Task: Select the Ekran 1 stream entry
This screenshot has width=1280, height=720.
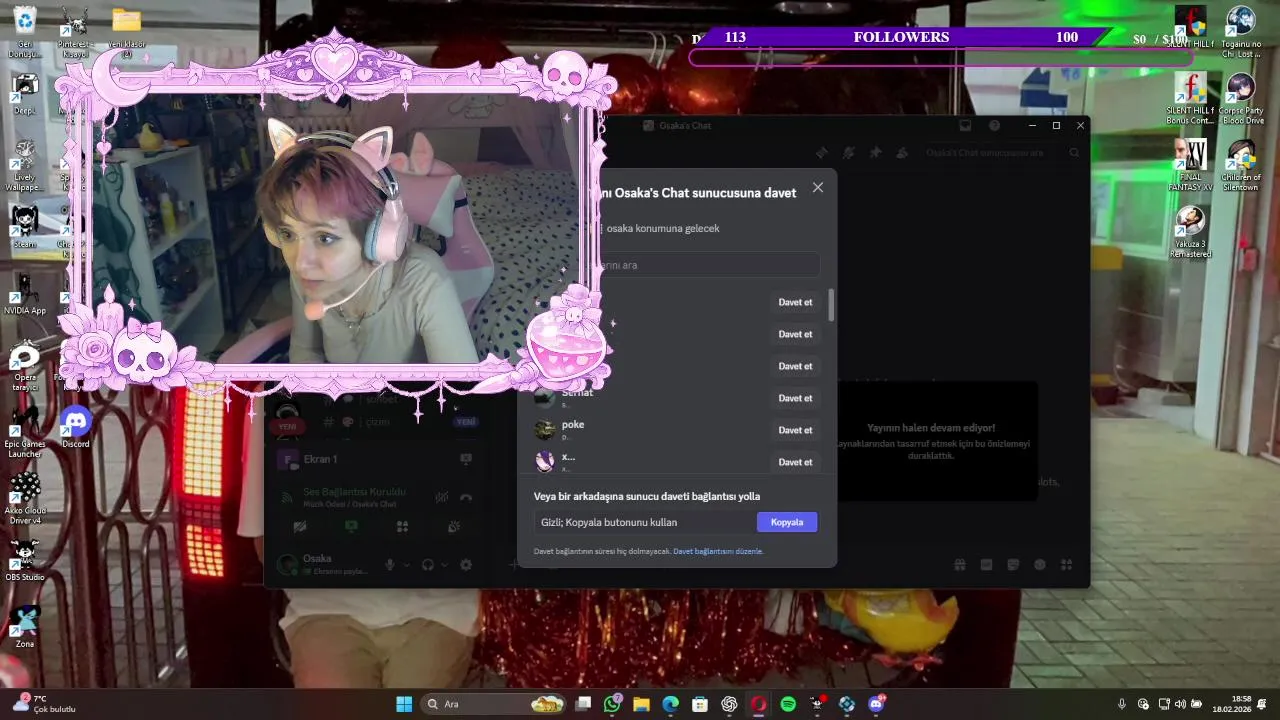Action: coord(375,459)
